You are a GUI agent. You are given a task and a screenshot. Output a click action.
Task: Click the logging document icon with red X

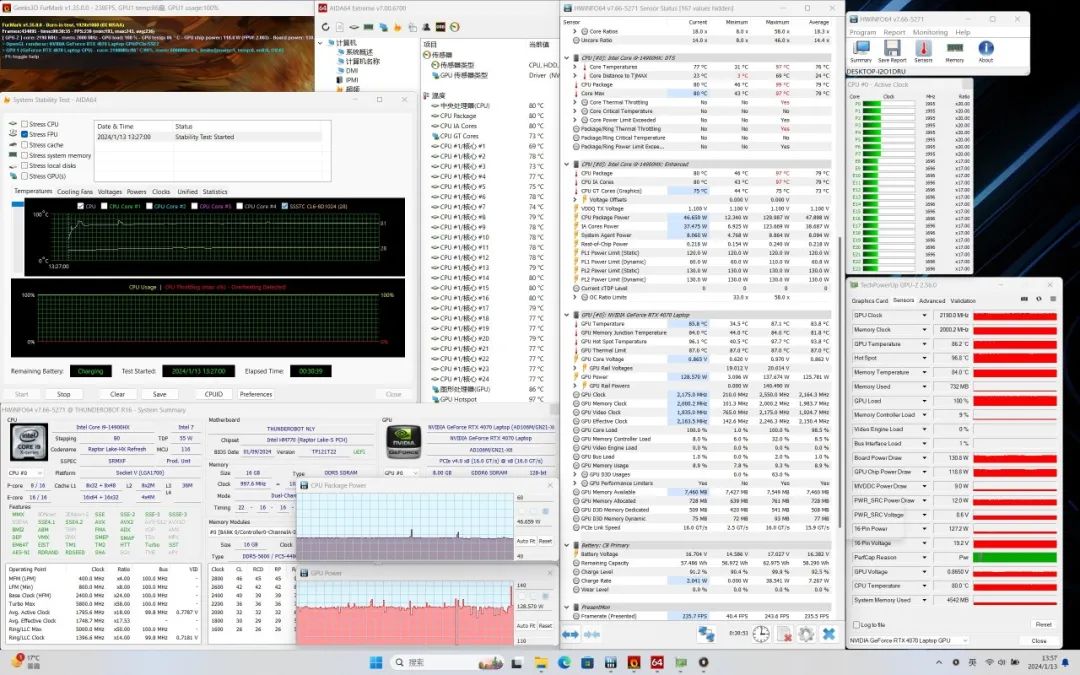pyautogui.click(x=784, y=634)
